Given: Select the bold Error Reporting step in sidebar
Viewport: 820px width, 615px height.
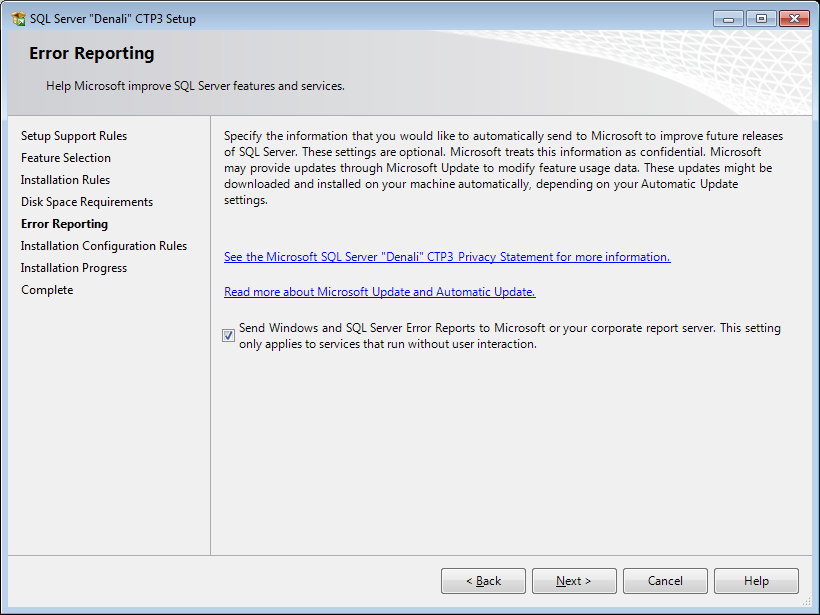Looking at the screenshot, I should [x=64, y=224].
